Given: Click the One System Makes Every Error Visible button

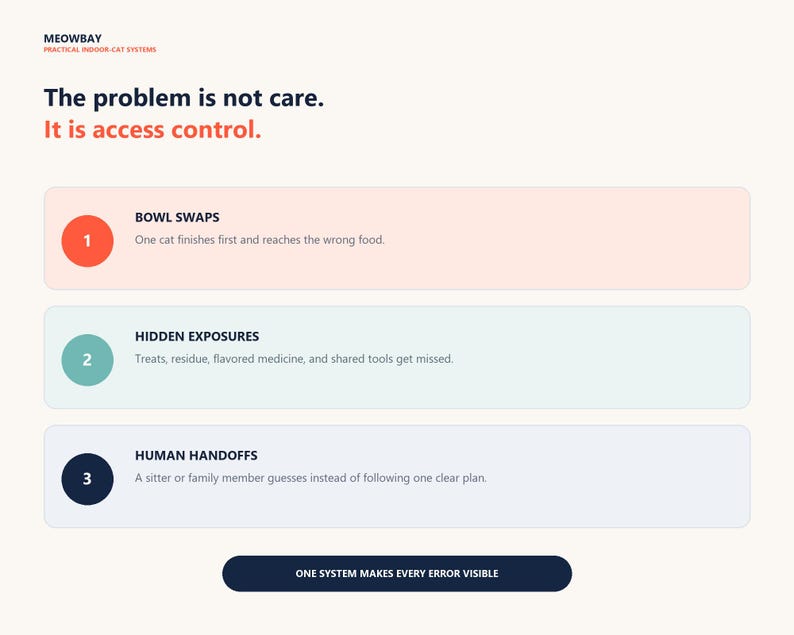Looking at the screenshot, I should [x=397, y=574].
